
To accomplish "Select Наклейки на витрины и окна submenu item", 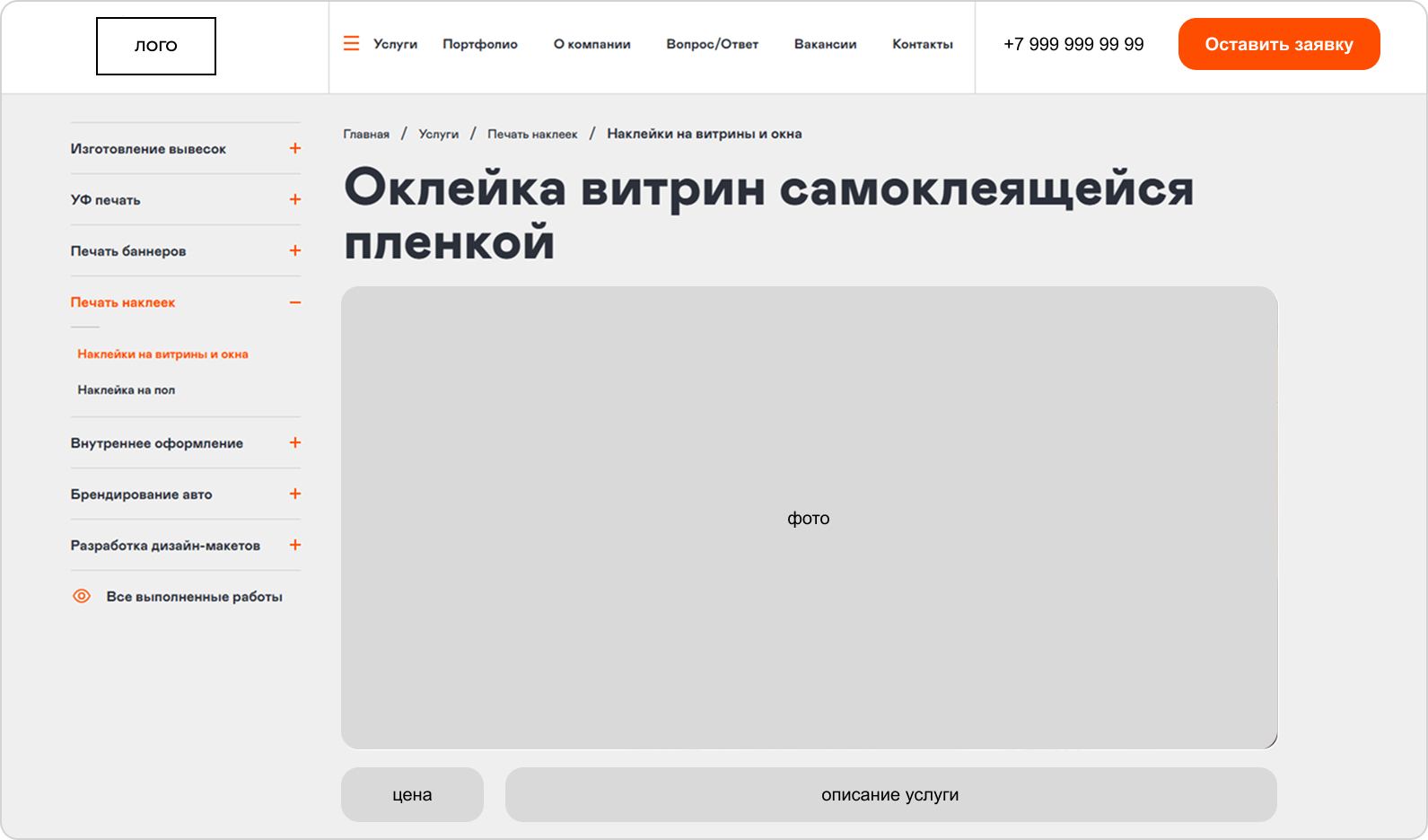I will [x=162, y=354].
